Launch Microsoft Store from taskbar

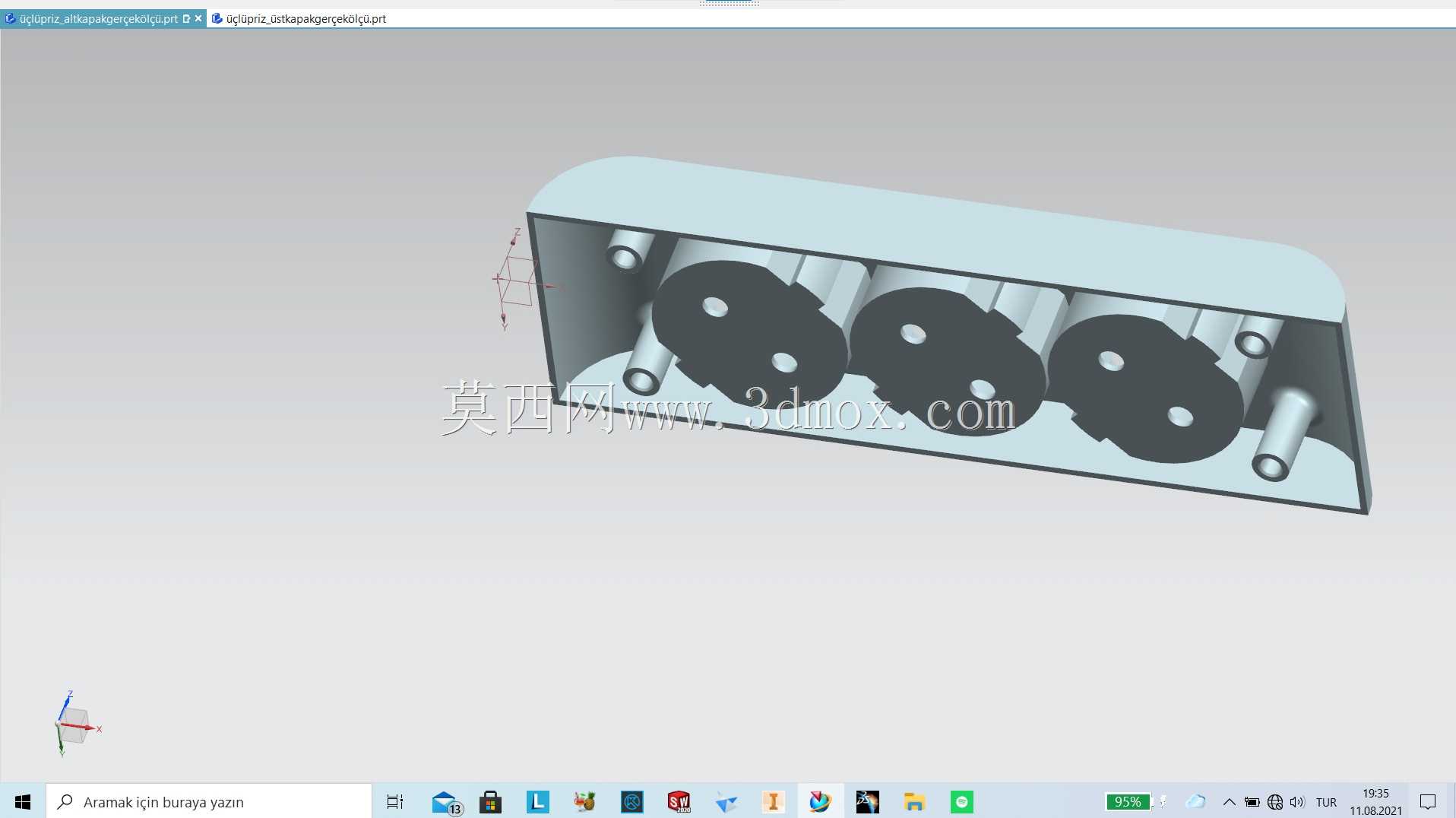[490, 801]
